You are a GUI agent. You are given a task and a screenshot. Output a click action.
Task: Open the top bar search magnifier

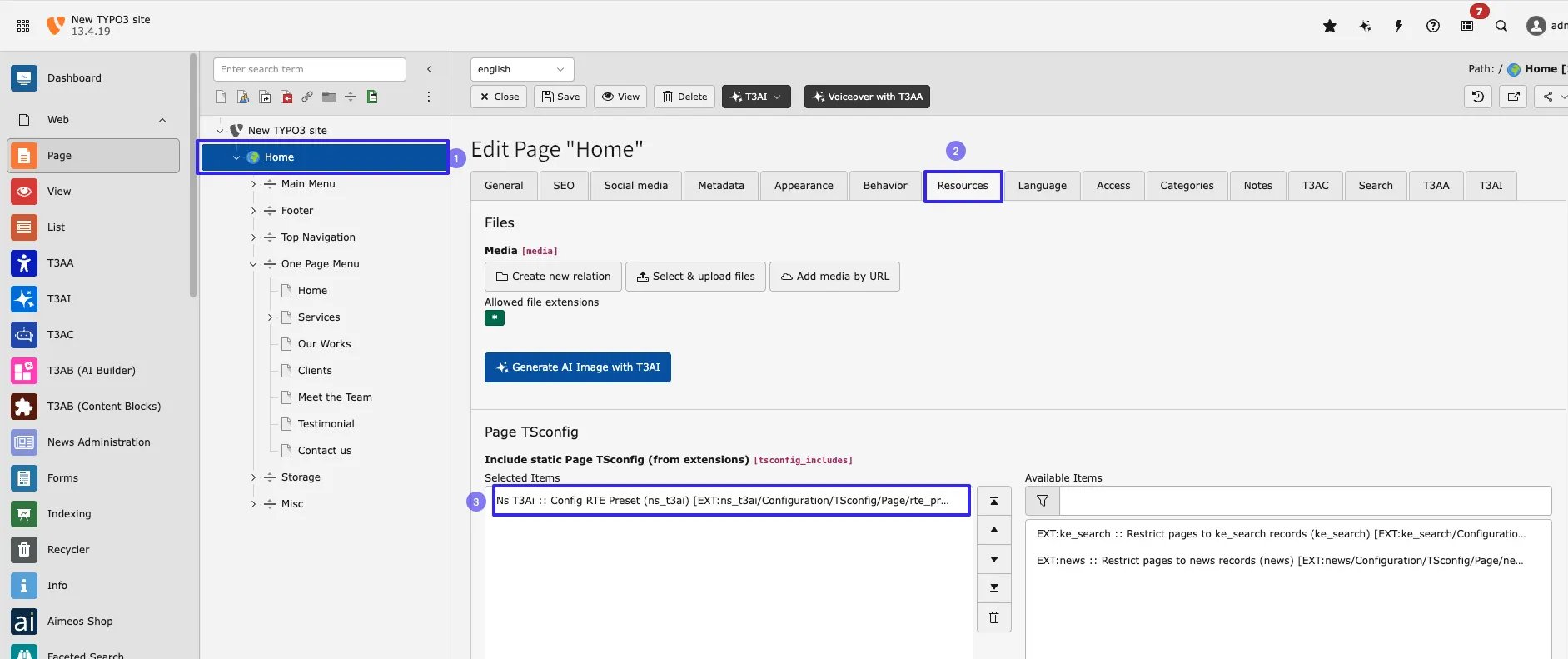[1501, 26]
